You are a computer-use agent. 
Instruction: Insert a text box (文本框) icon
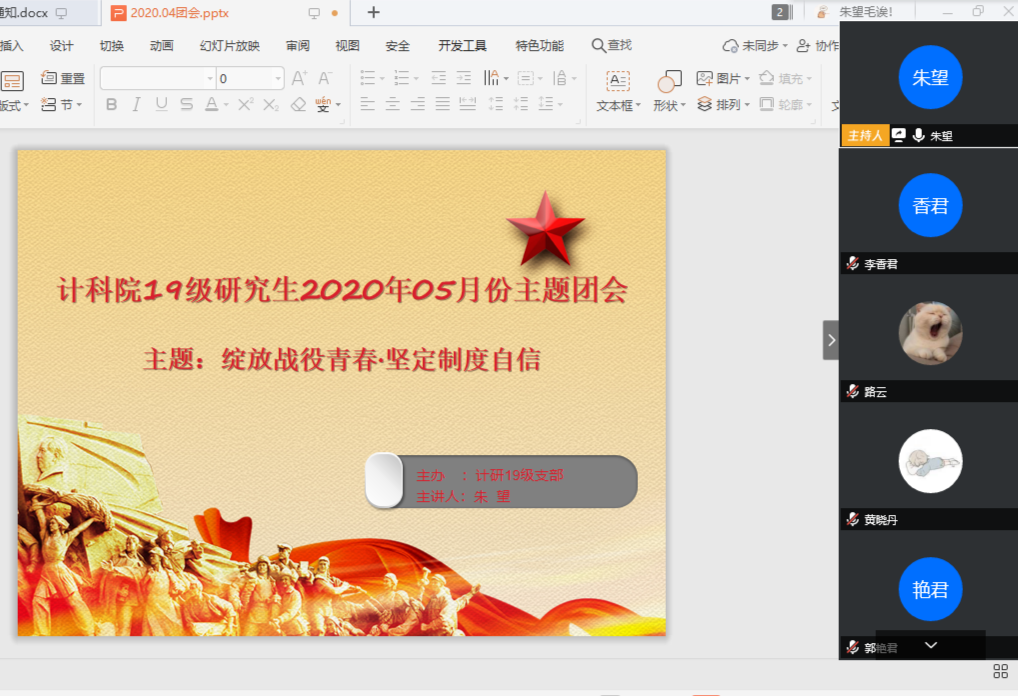(x=618, y=81)
